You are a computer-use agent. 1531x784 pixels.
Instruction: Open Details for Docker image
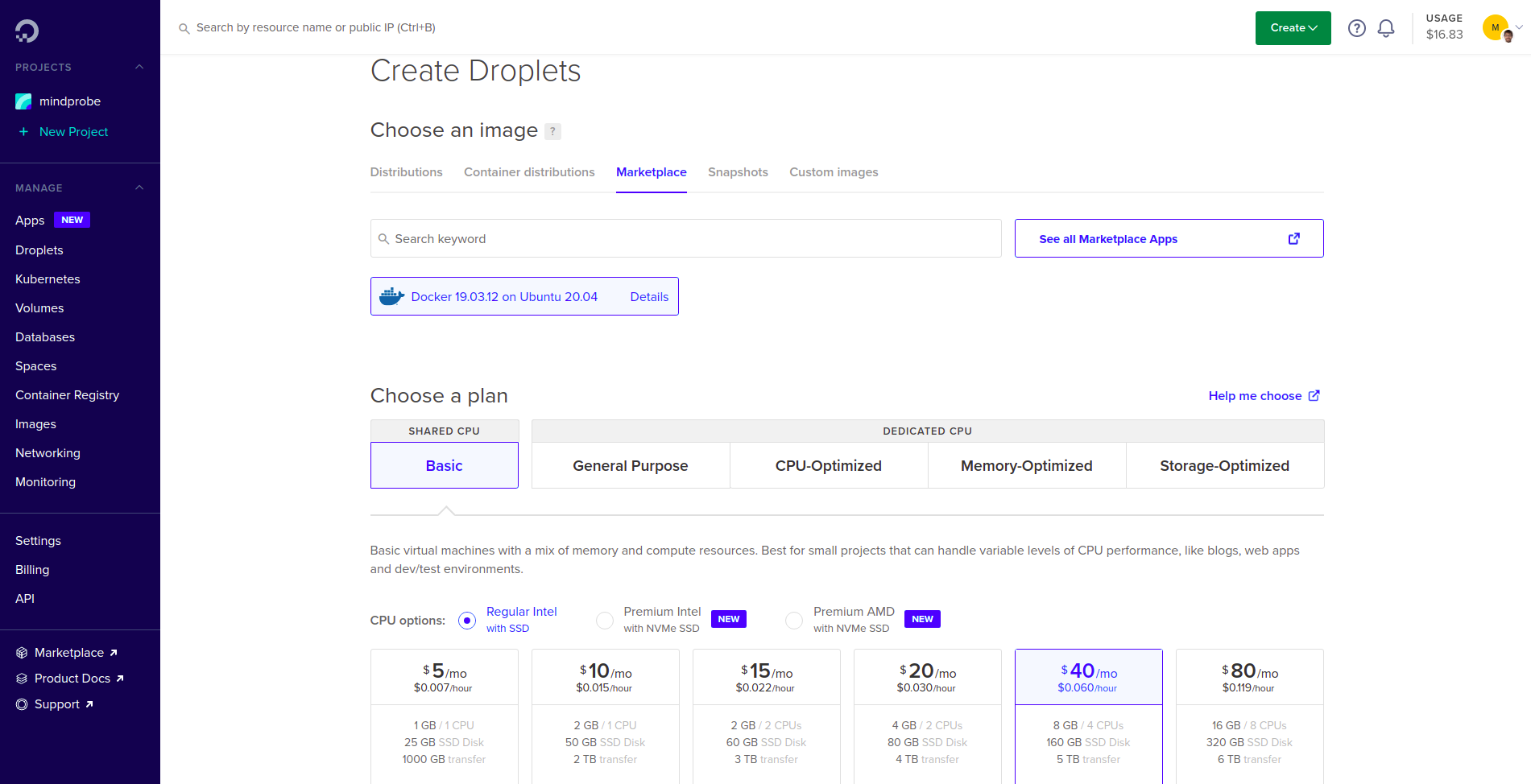649,297
